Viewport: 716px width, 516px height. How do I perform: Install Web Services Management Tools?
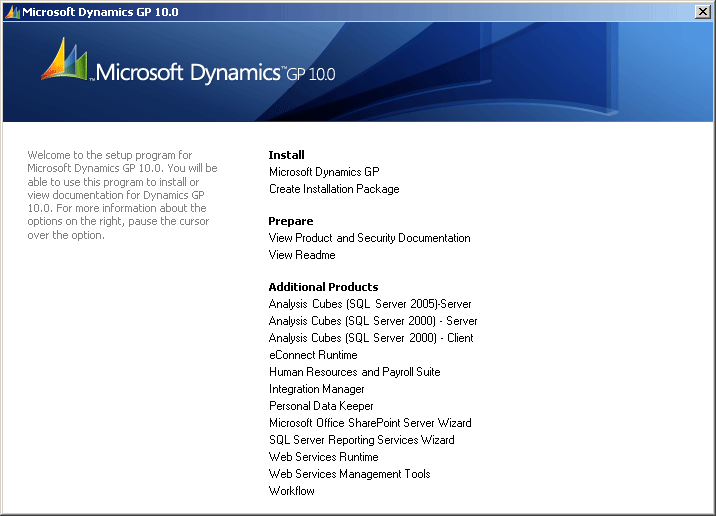(x=350, y=474)
